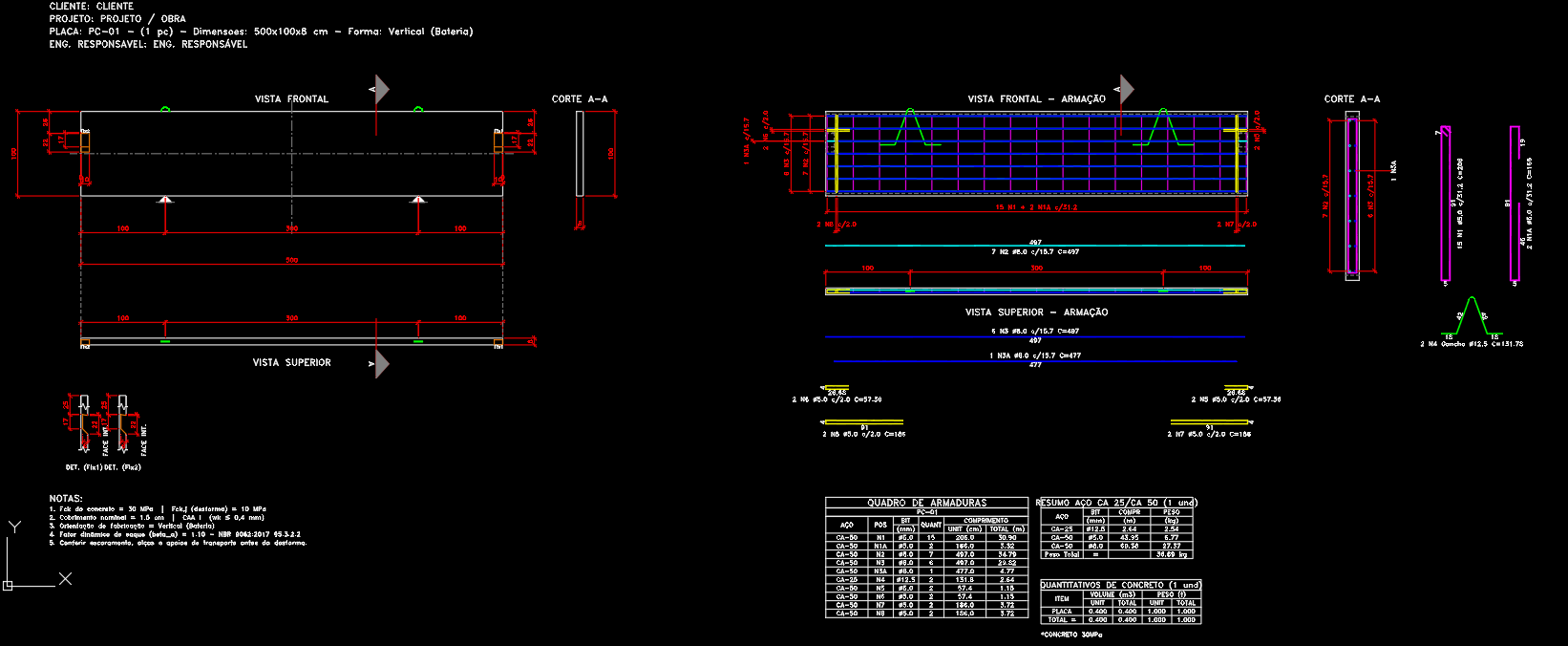Image resolution: width=1568 pixels, height=646 pixels.
Task: Select the magenta N1A stirrup bar shape
Action: tap(1515, 204)
